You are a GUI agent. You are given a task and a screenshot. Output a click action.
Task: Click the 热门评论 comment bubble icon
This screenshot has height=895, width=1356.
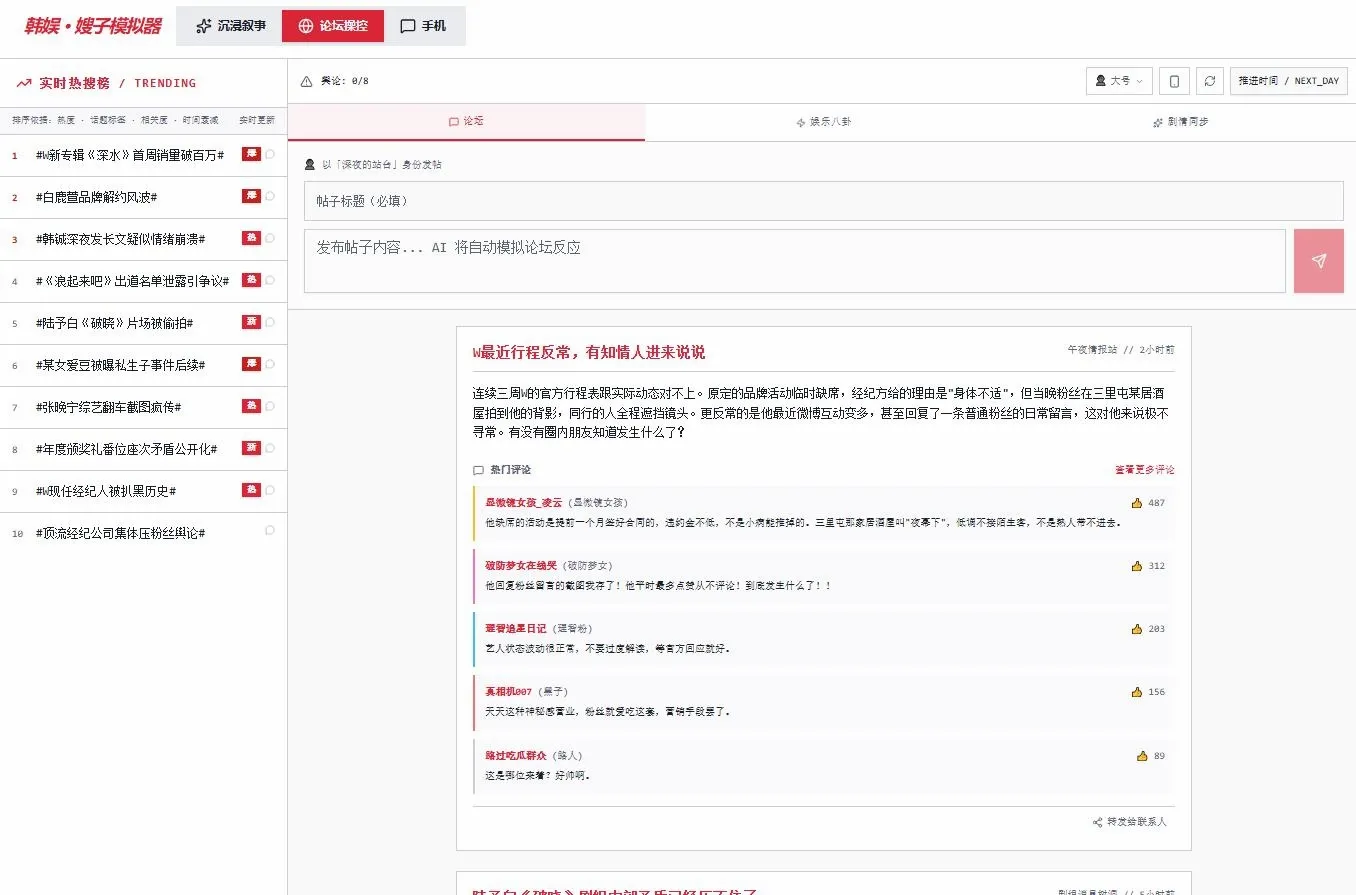(x=478, y=470)
